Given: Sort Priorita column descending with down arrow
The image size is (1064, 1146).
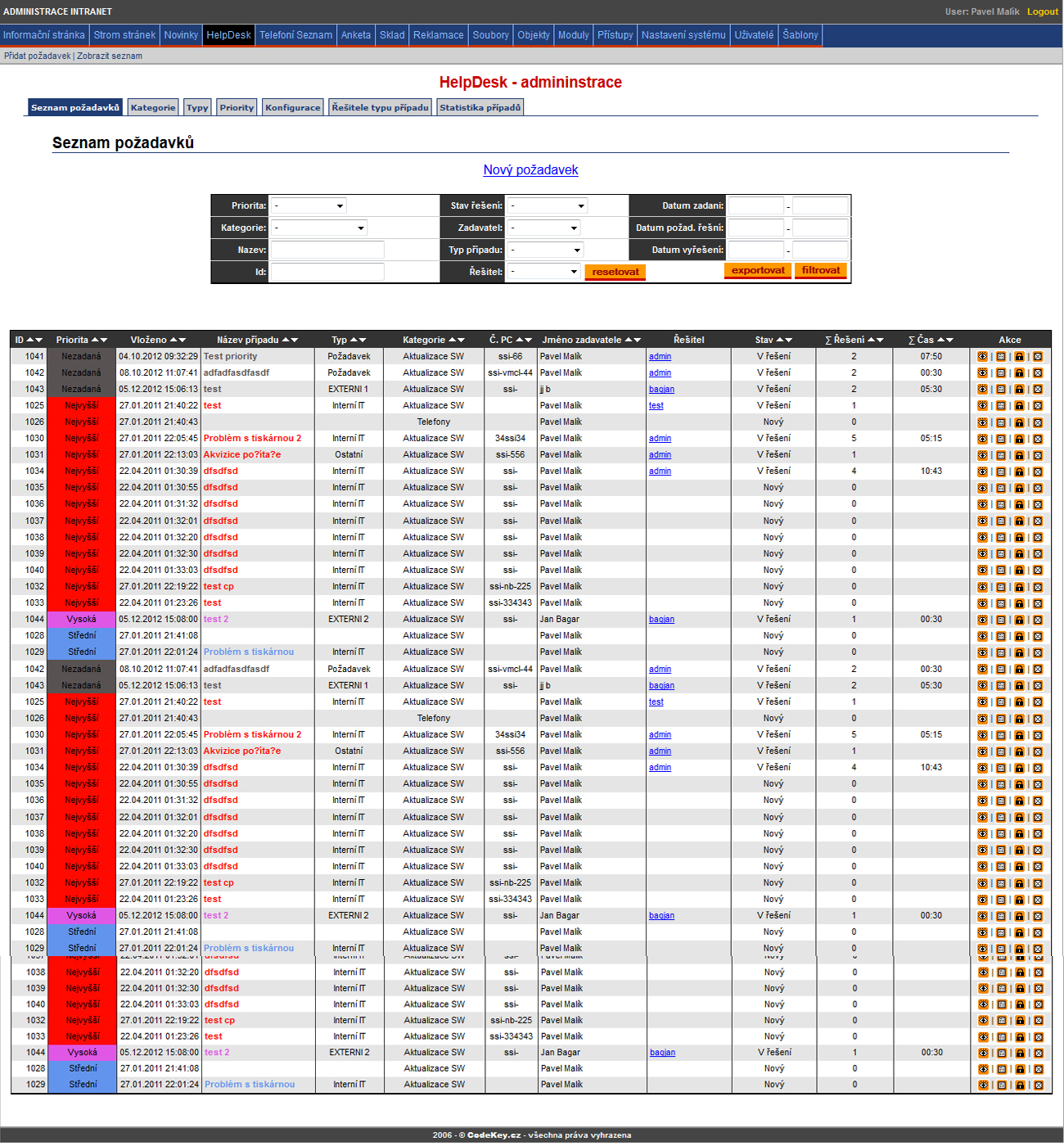Looking at the screenshot, I should [x=103, y=340].
